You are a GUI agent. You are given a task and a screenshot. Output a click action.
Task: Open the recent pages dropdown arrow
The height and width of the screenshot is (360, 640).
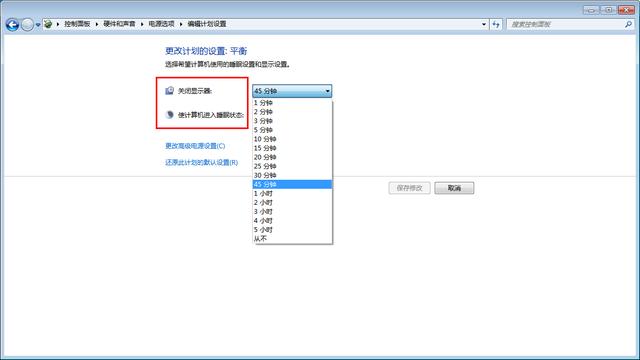(x=38, y=25)
